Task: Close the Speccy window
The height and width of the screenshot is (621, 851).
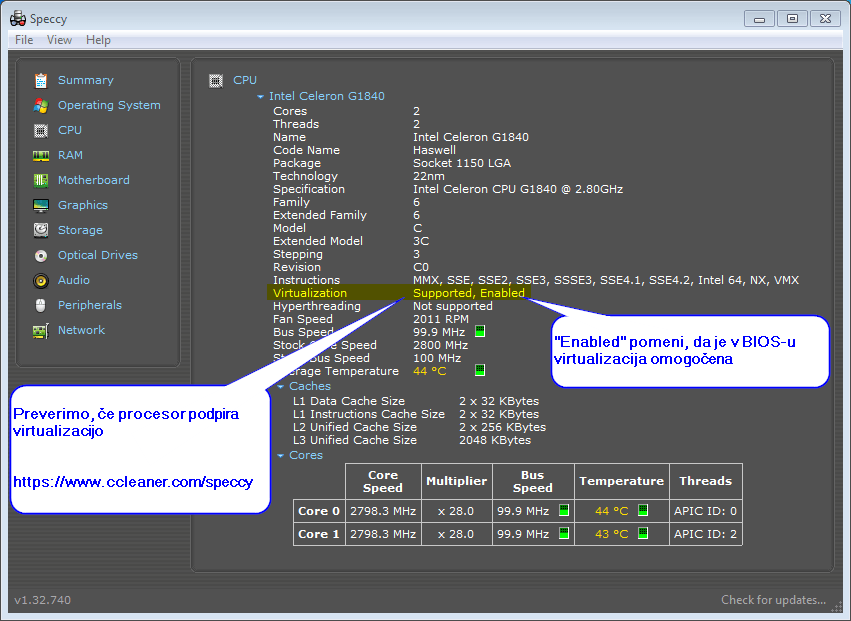Action: click(825, 19)
